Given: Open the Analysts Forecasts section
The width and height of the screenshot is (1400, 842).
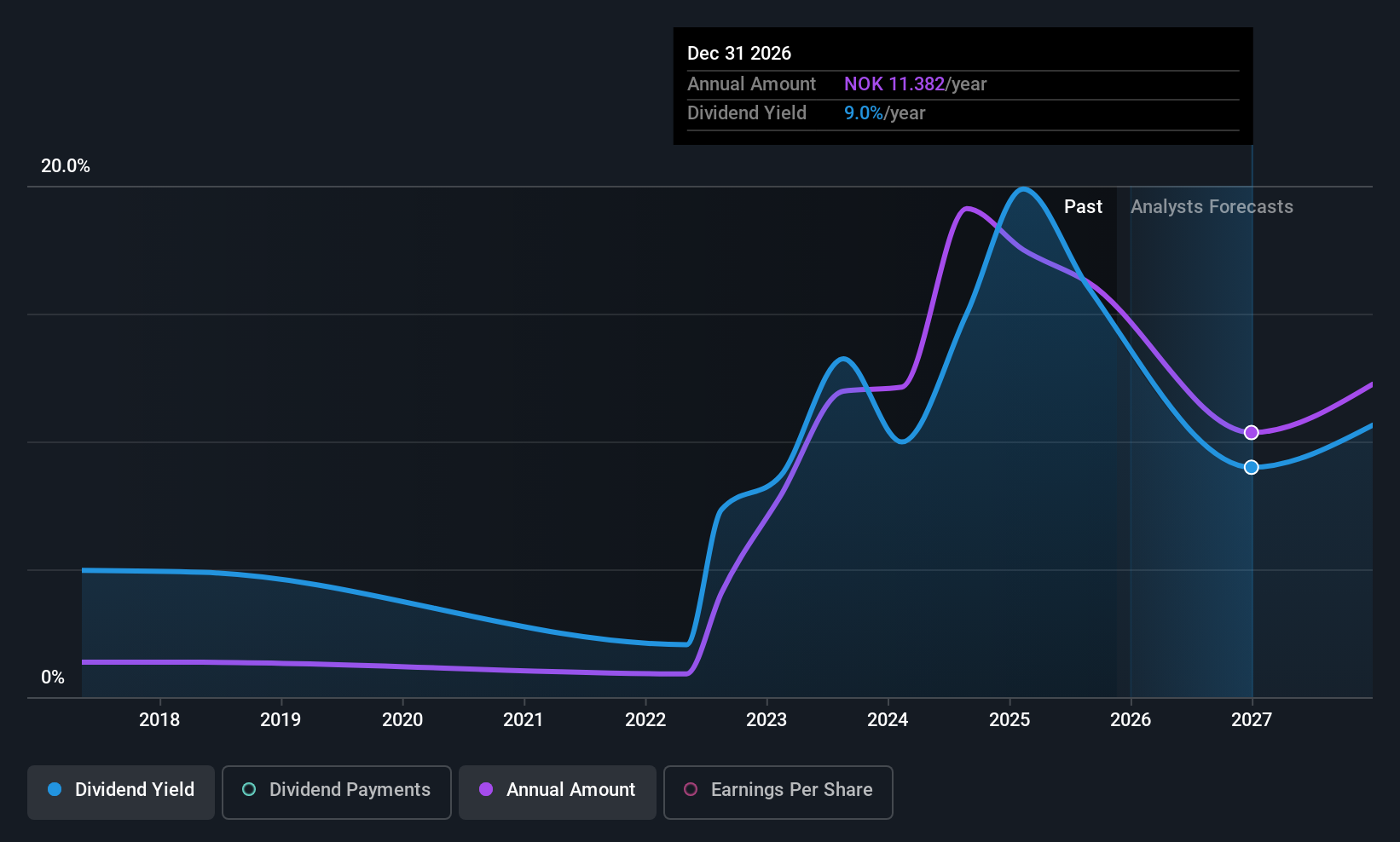Looking at the screenshot, I should click(x=1212, y=206).
